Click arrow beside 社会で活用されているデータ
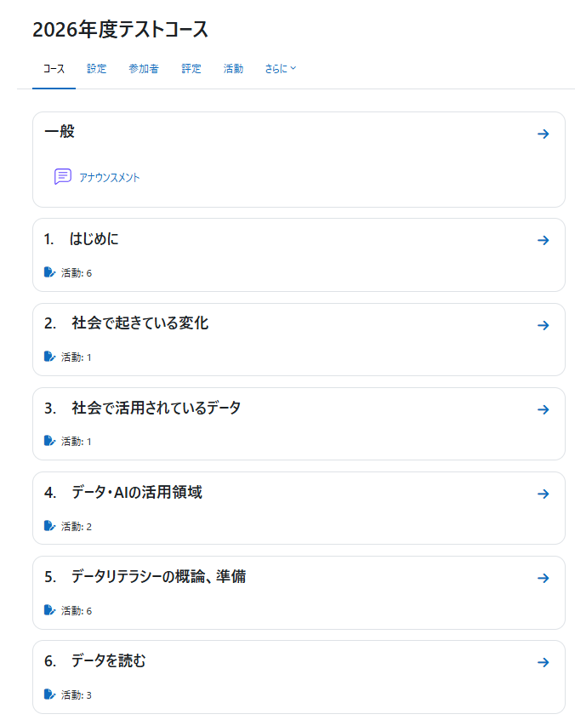 pos(543,410)
